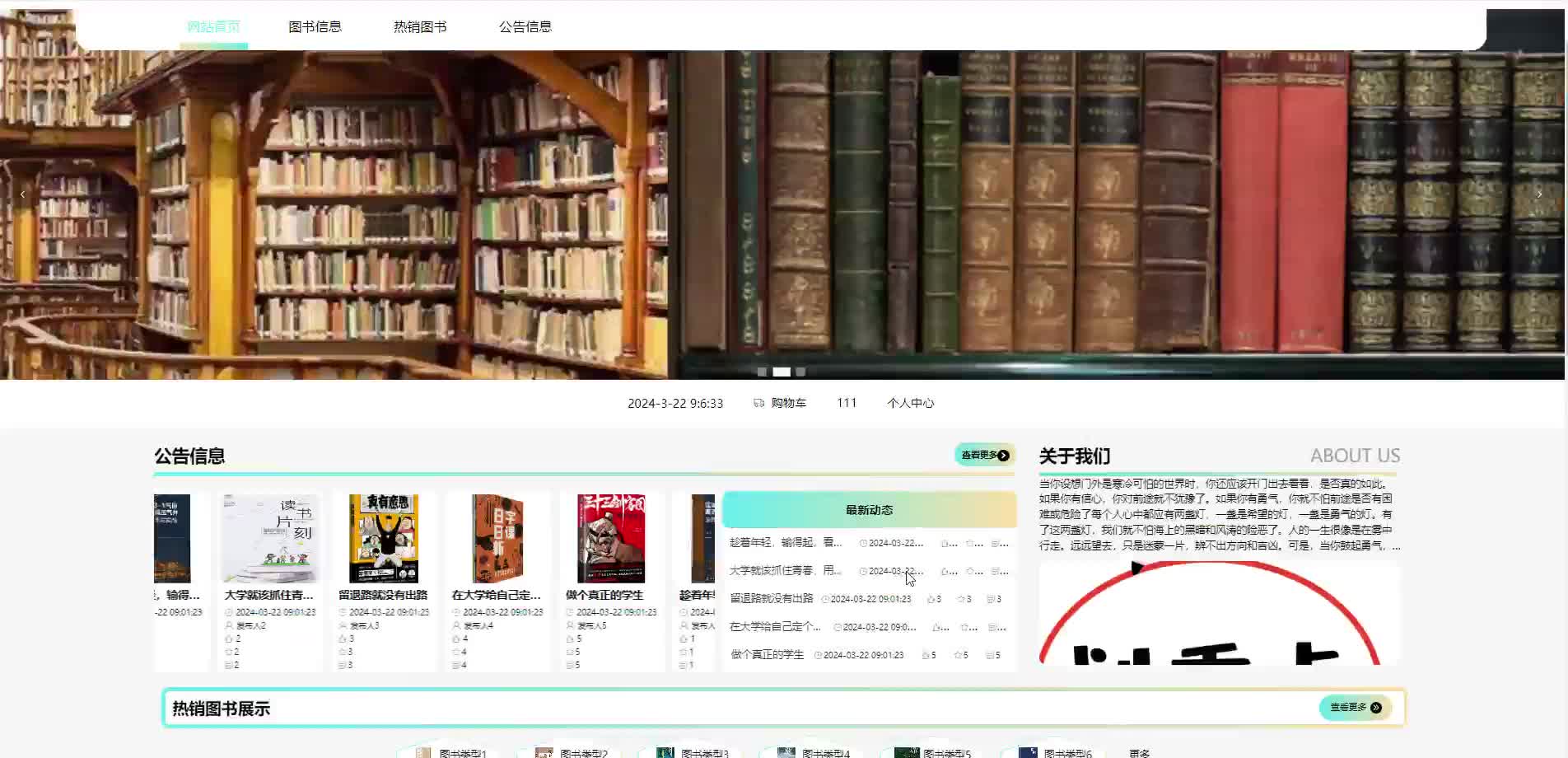Open the orange 日字日课 book cover
Screen dimensions: 1568x758
pyautogui.click(x=497, y=539)
